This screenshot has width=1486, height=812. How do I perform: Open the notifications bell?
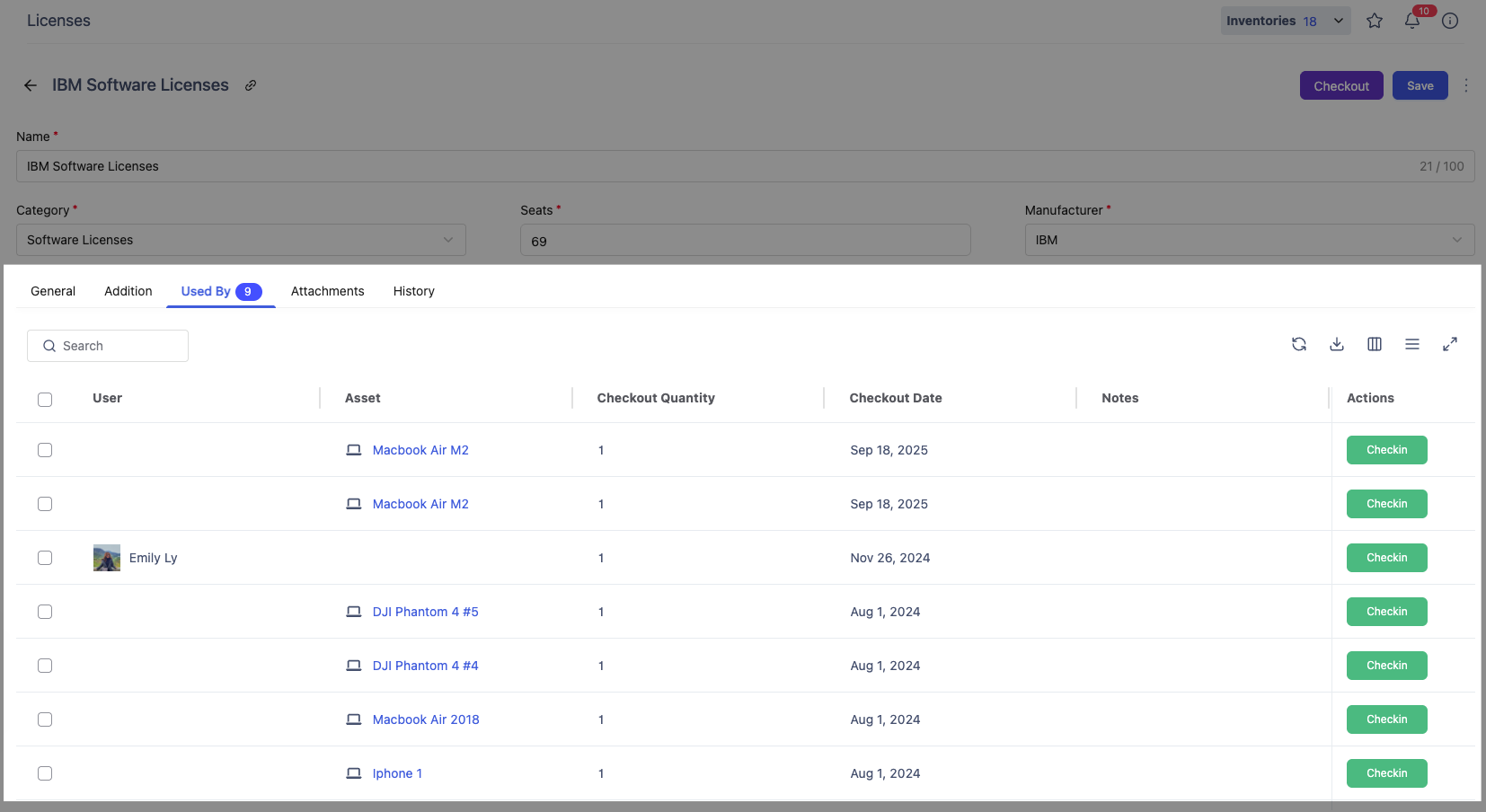coord(1412,21)
